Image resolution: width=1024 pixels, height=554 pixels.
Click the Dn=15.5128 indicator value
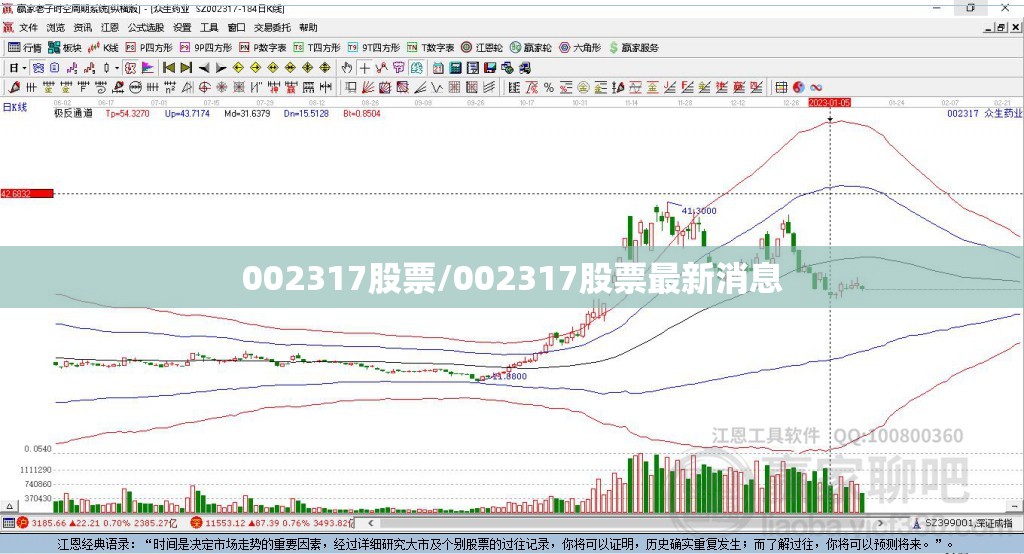coord(306,114)
